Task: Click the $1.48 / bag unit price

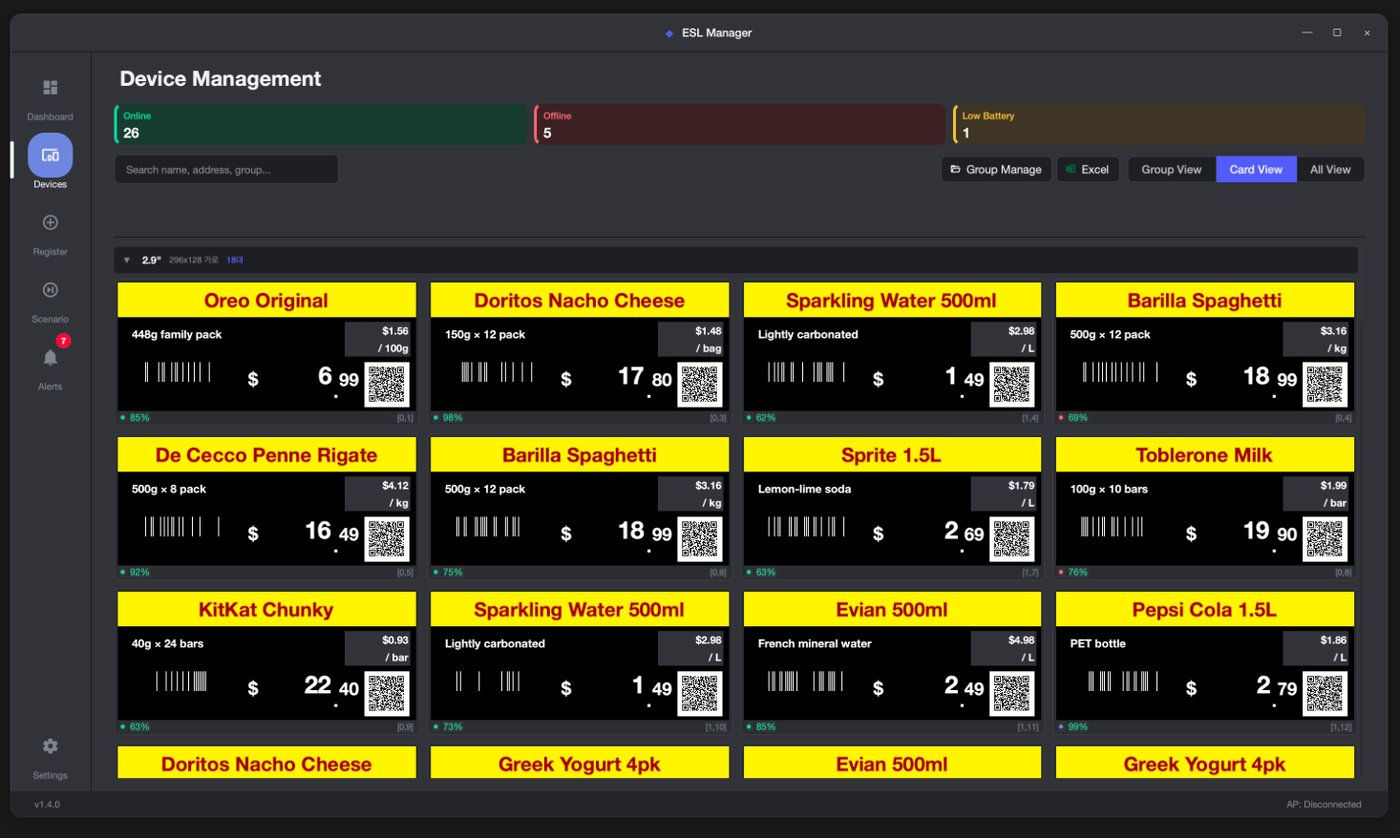Action: [x=691, y=339]
